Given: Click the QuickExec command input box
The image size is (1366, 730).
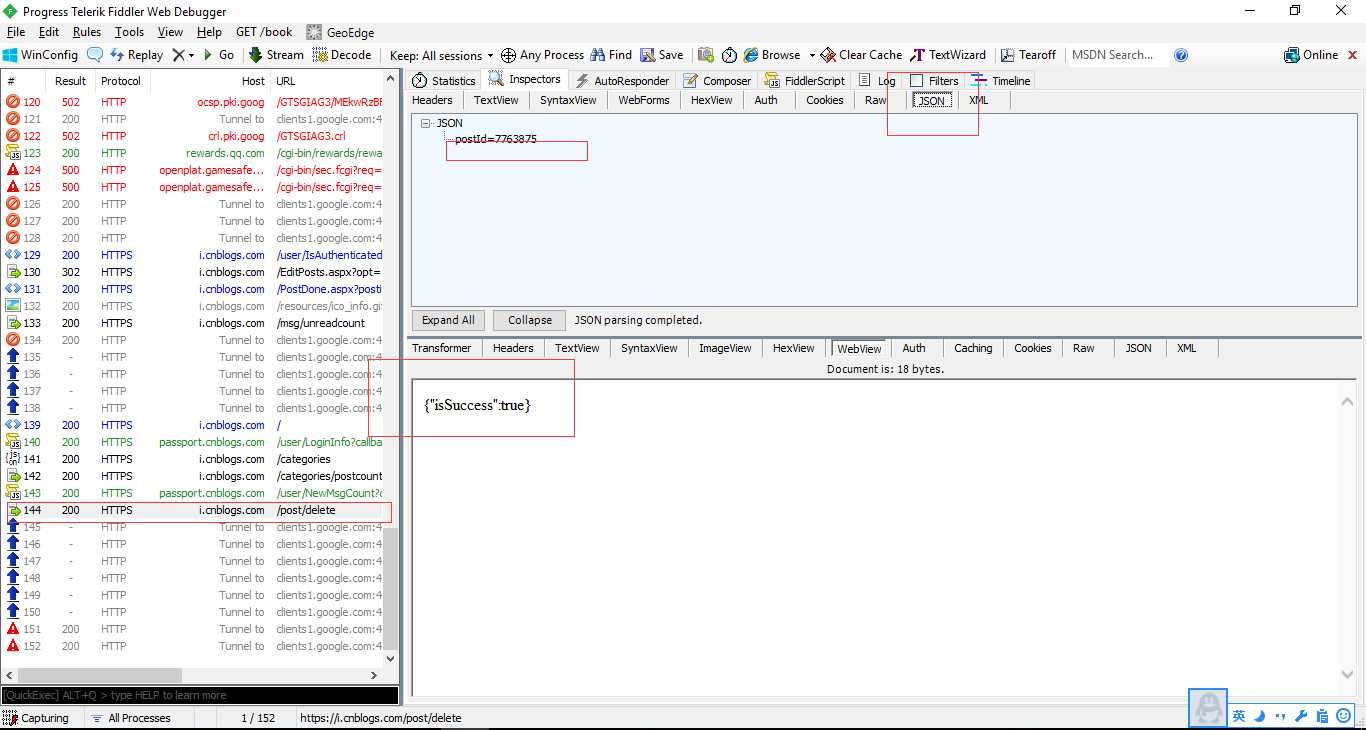Looking at the screenshot, I should [x=200, y=695].
